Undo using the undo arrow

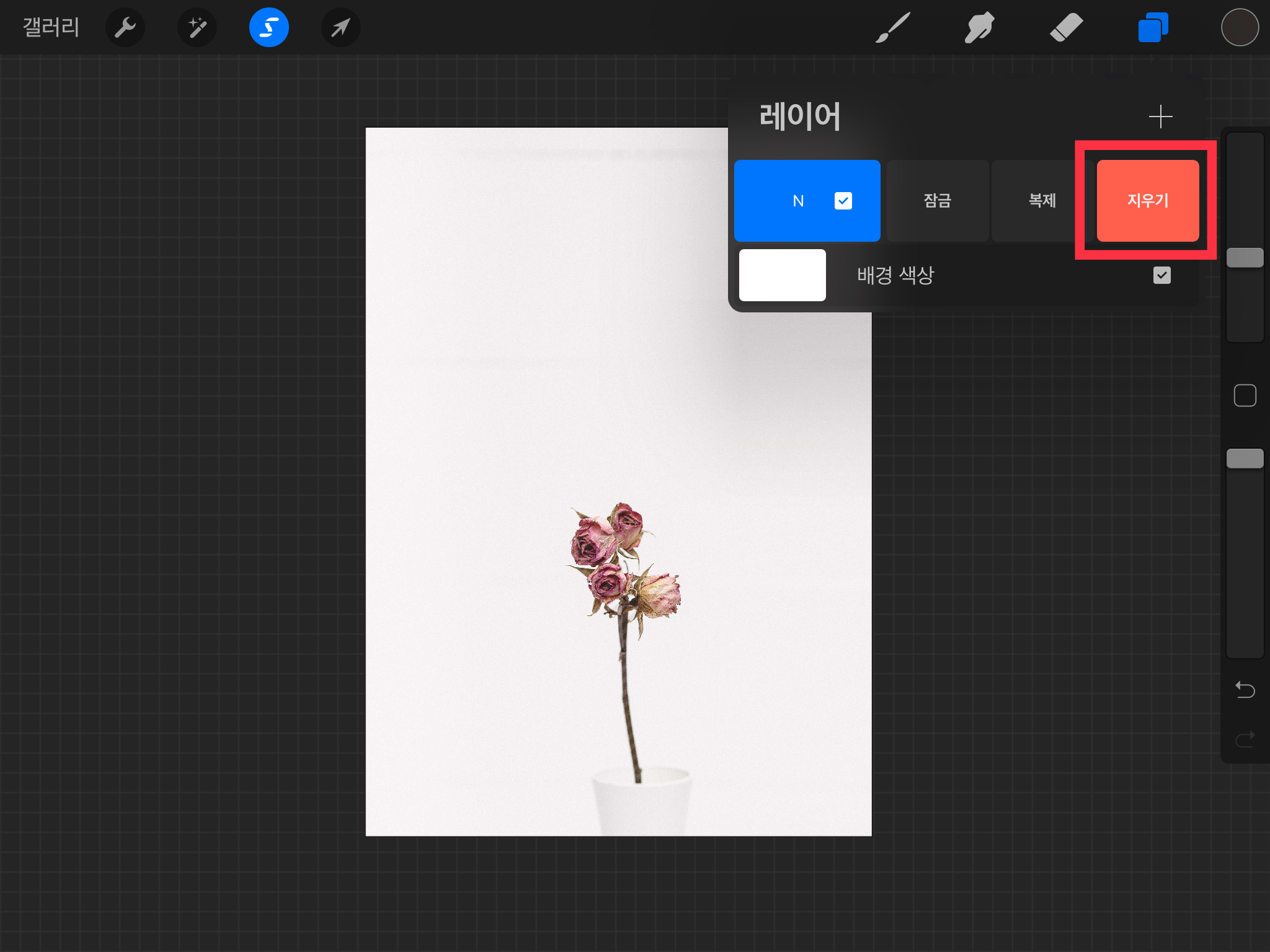point(1245,689)
